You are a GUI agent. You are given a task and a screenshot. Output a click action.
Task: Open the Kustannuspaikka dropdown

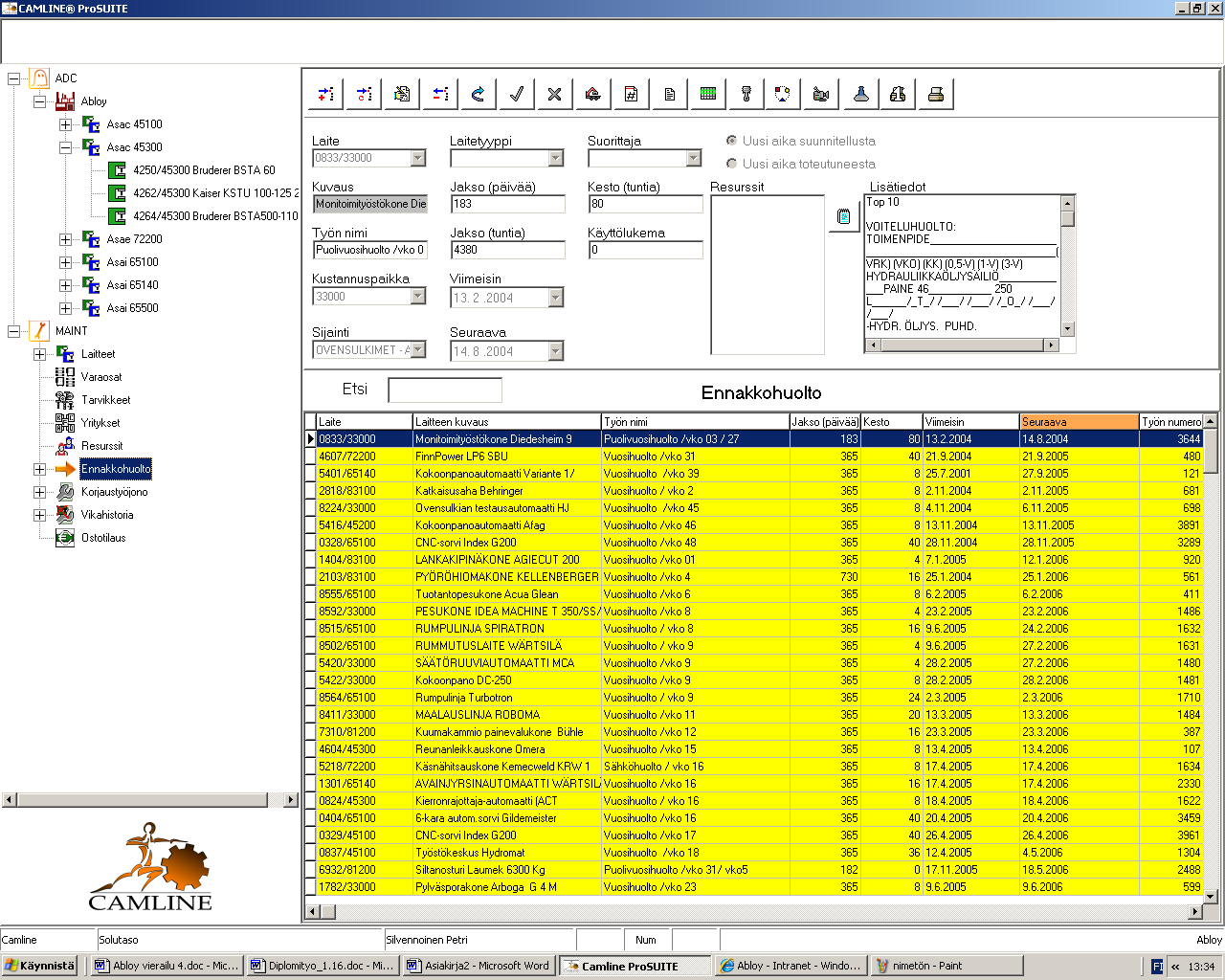pyautogui.click(x=418, y=297)
